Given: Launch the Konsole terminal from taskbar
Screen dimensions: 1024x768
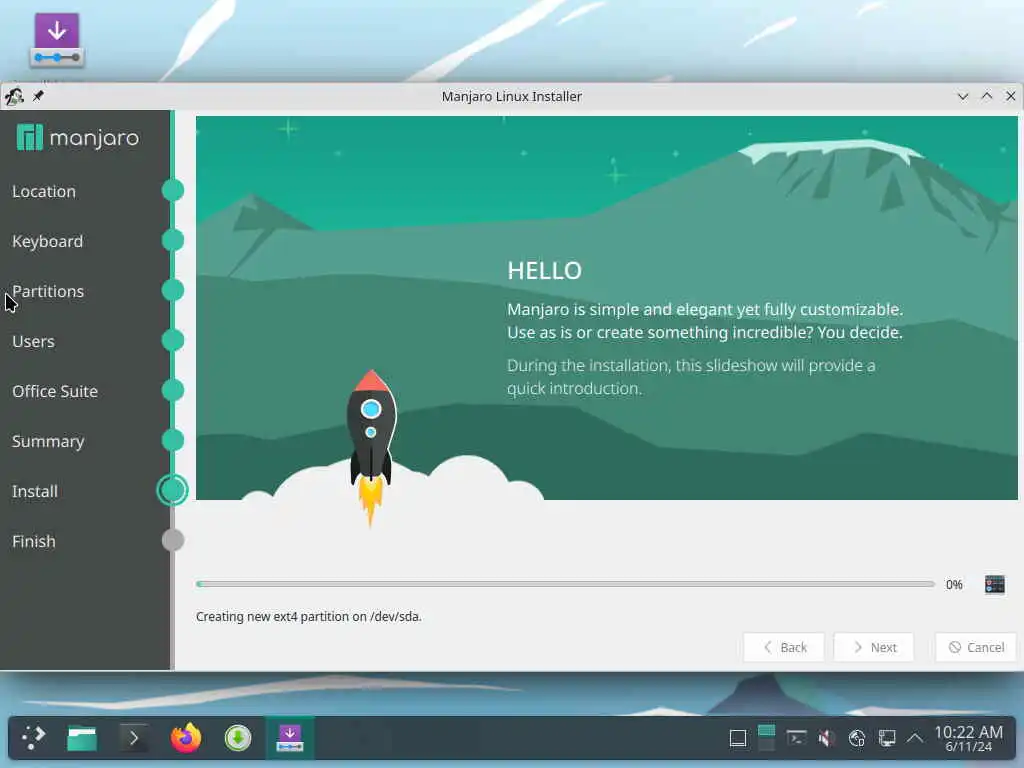Looking at the screenshot, I should [133, 739].
